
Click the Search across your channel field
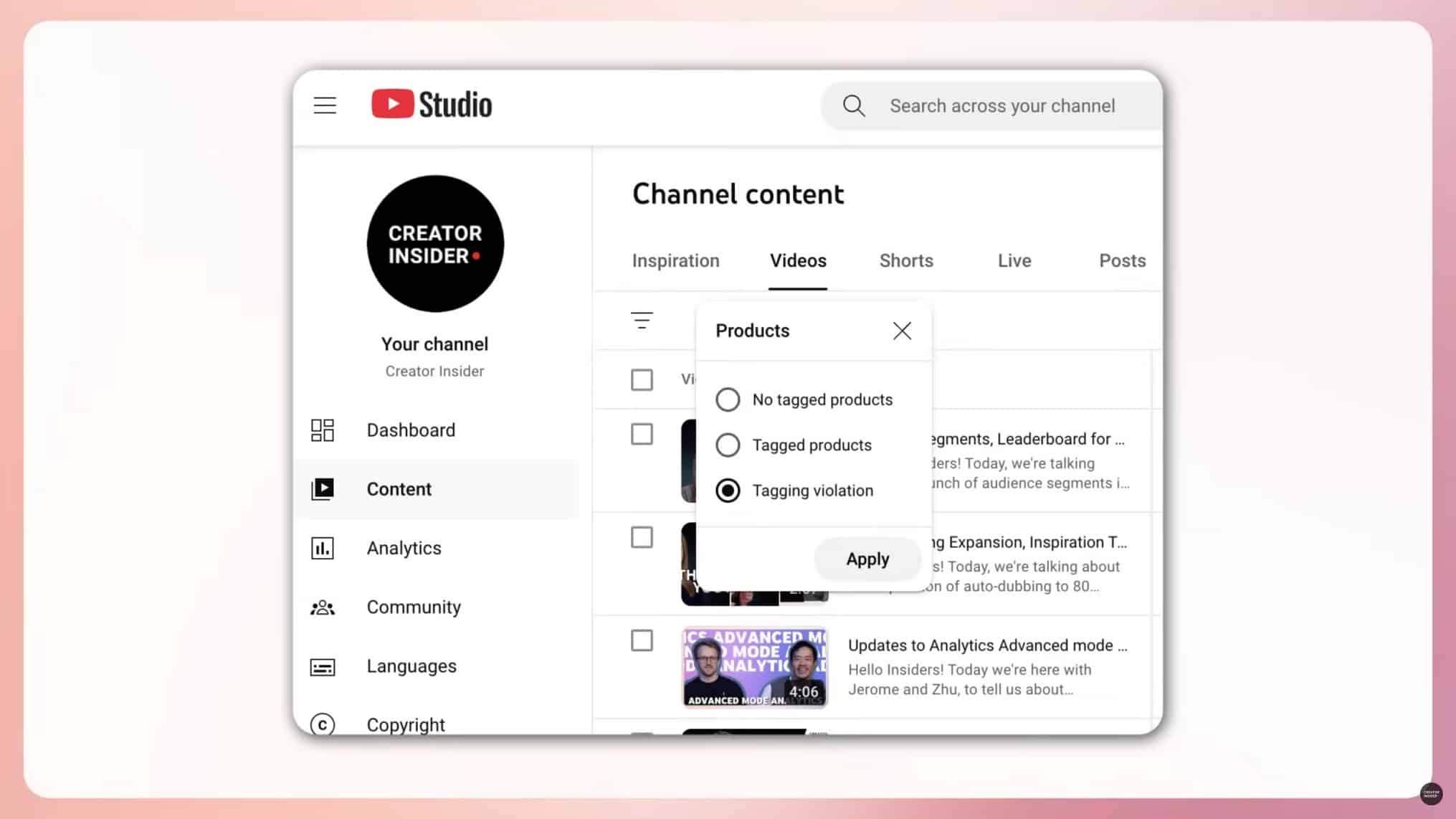coord(1002,106)
